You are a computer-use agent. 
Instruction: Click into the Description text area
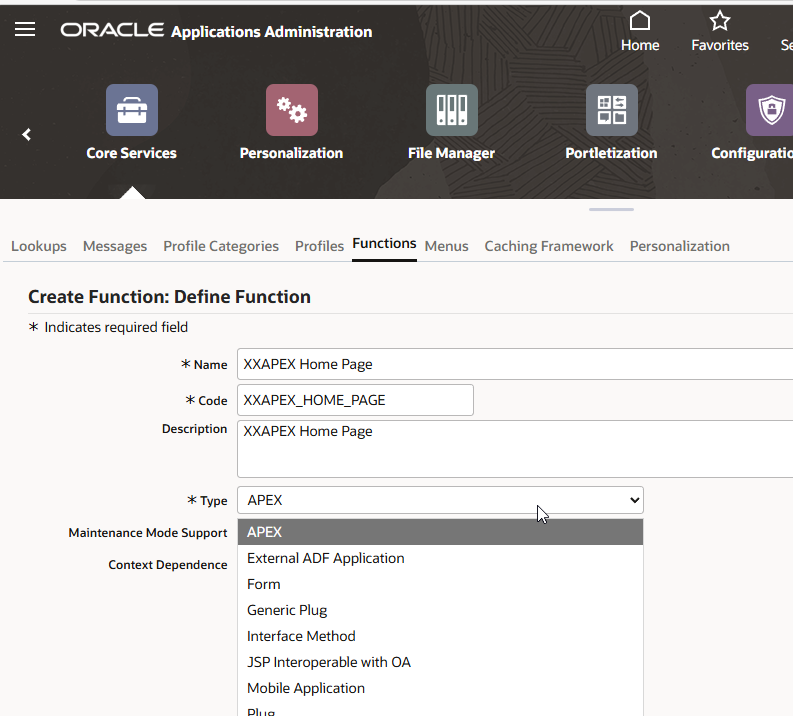coord(515,449)
